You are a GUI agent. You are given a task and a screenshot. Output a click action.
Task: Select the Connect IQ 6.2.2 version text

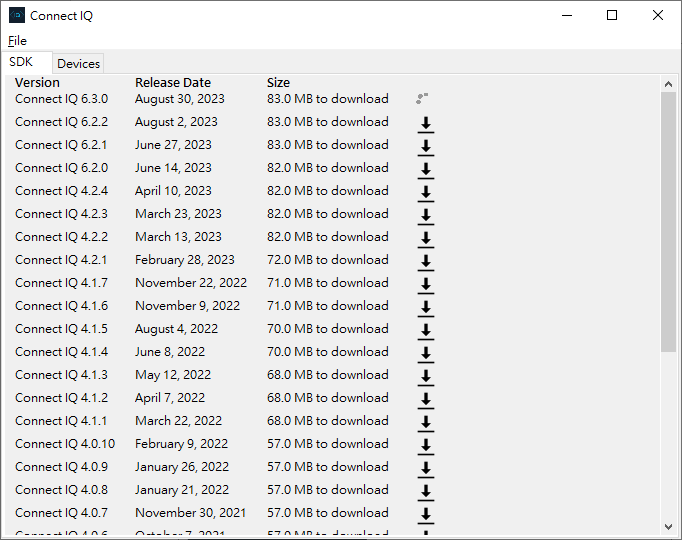coord(61,122)
